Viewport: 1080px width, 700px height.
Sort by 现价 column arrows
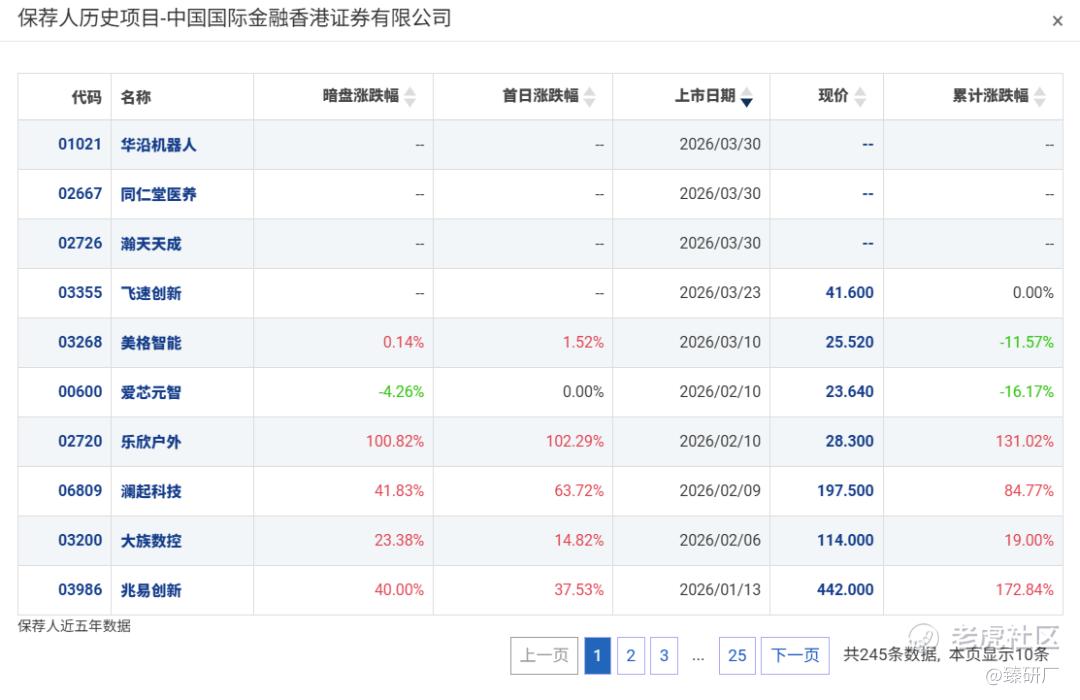click(860, 96)
